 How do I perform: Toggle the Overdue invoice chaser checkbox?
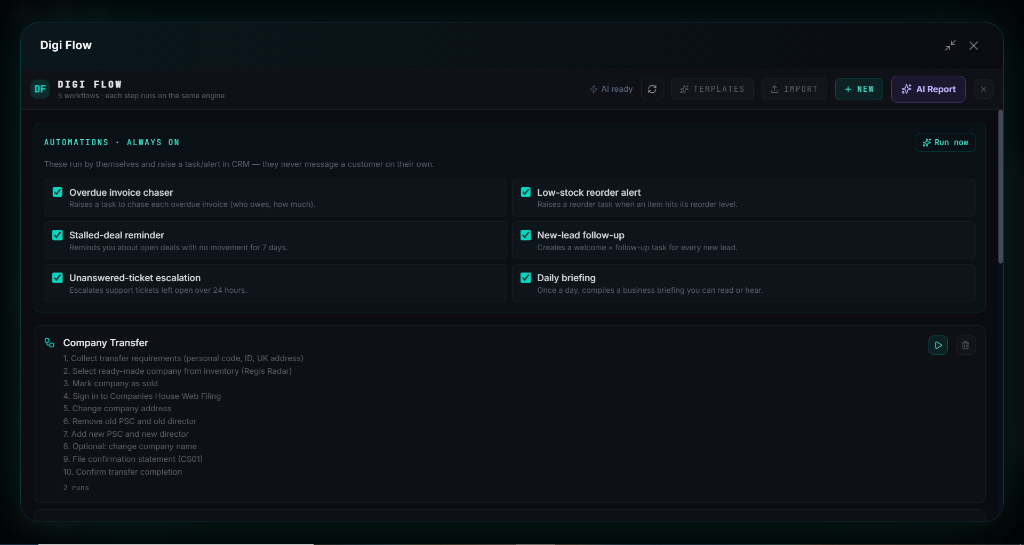pos(57,192)
